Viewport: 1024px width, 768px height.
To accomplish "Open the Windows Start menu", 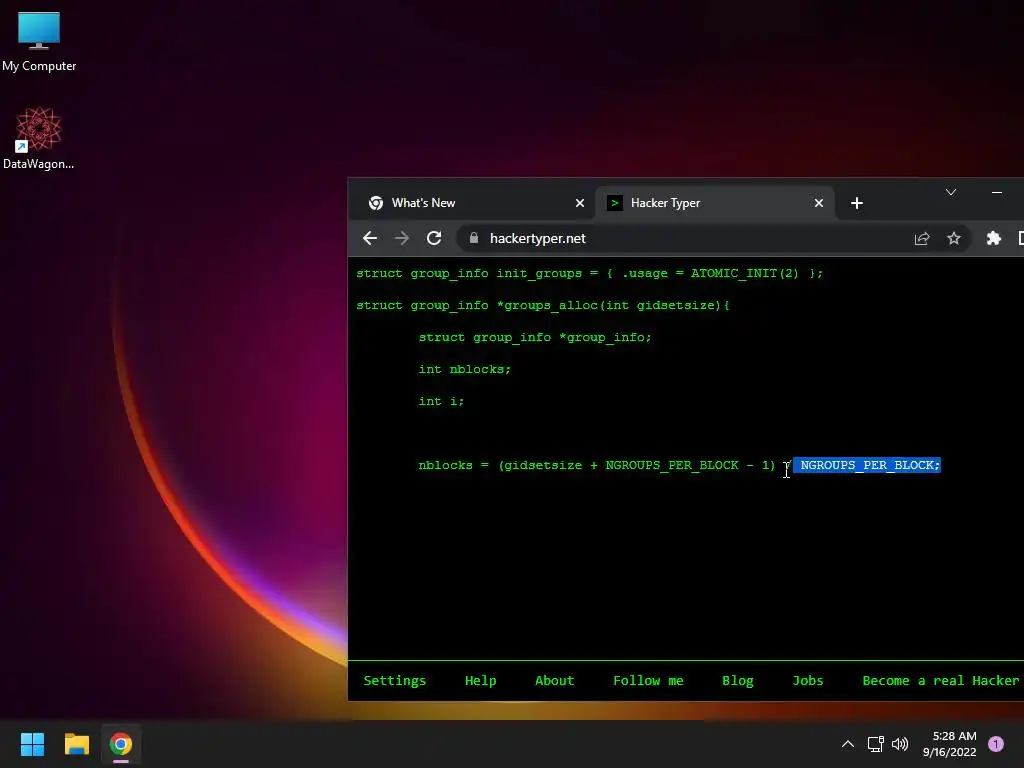I will point(32,744).
